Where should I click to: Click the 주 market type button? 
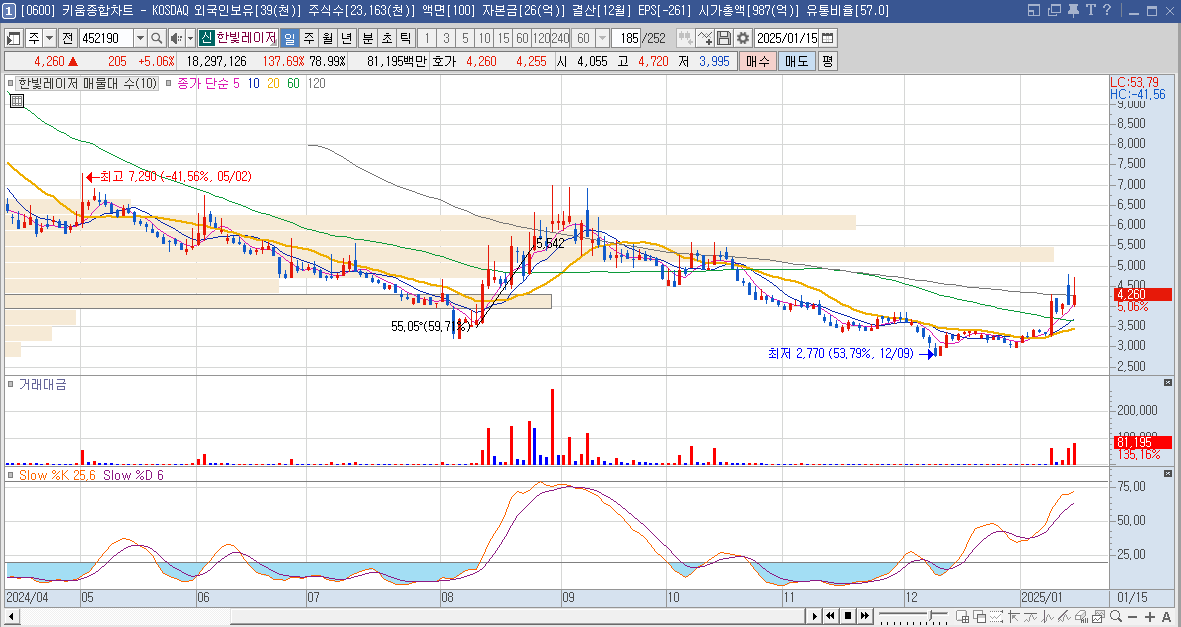[34, 38]
